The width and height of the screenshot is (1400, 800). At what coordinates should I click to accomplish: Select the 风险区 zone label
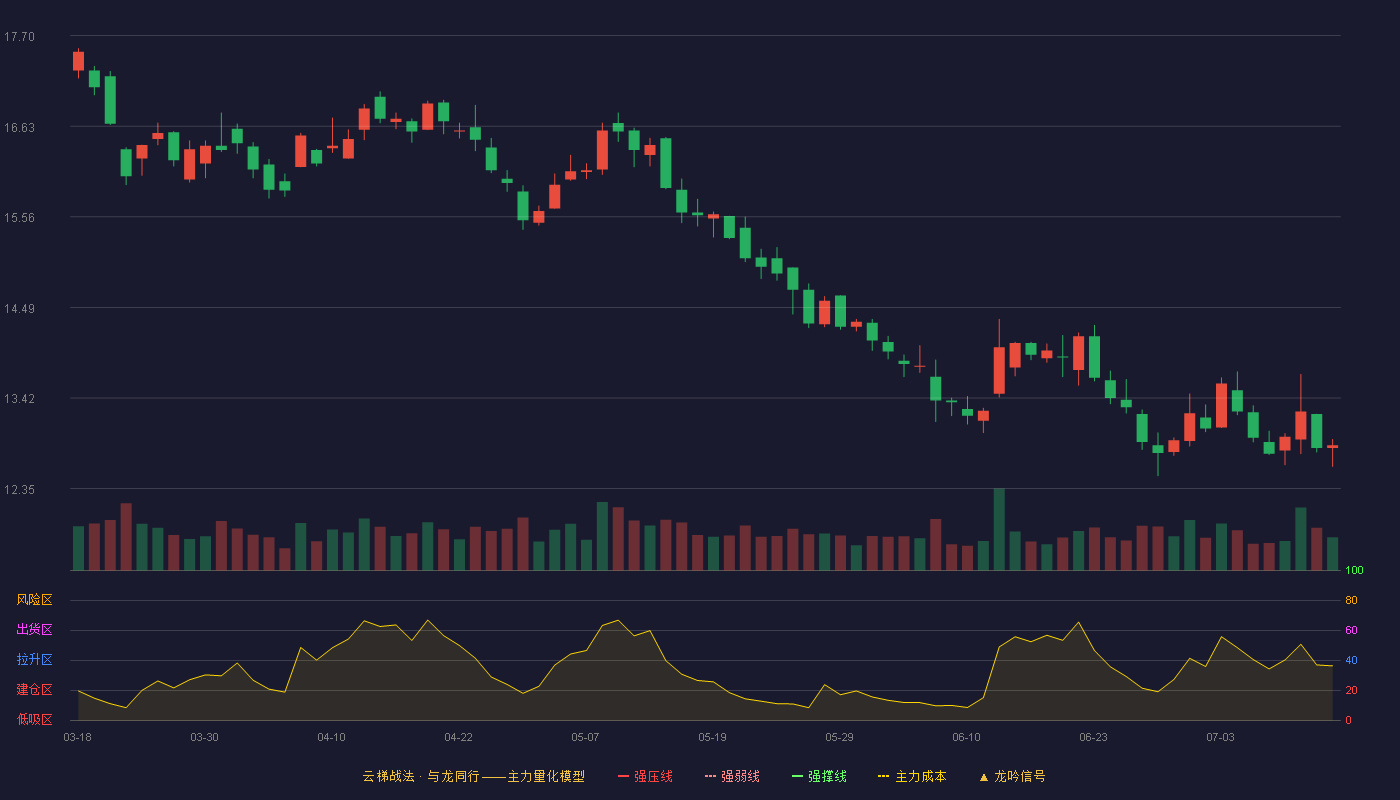tap(34, 600)
